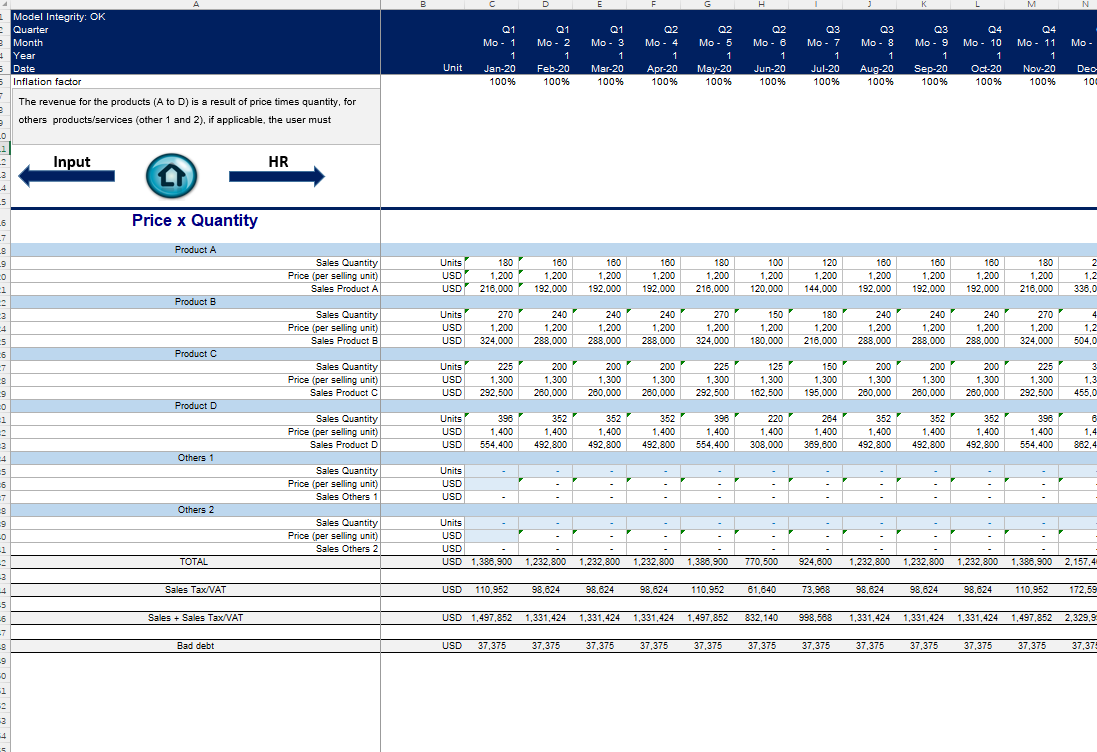Click Others 1 Sales Quantity Jan-20 input cell
The width and height of the screenshot is (1097, 752).
point(493,471)
